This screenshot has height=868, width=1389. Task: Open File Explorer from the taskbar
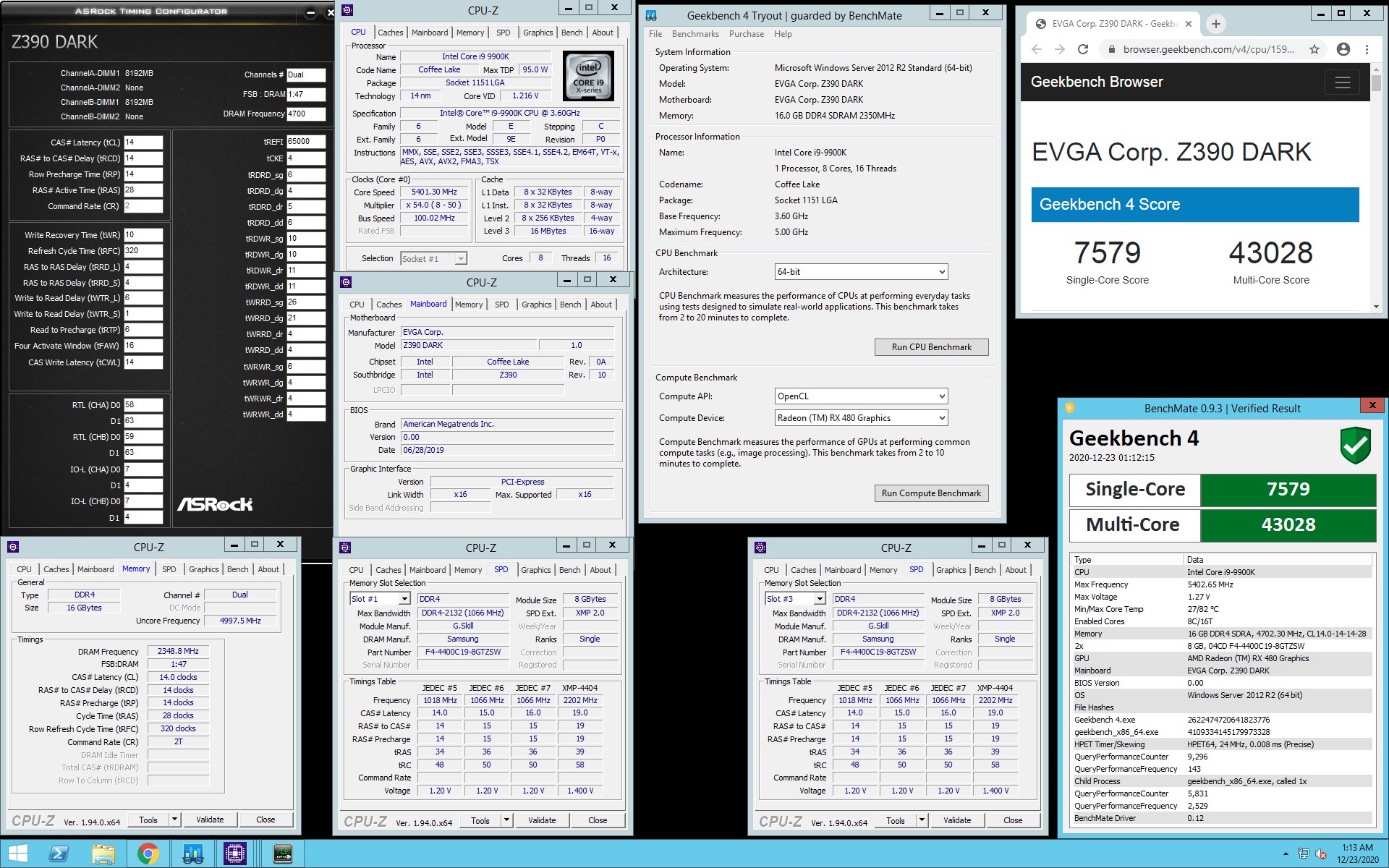tap(103, 854)
